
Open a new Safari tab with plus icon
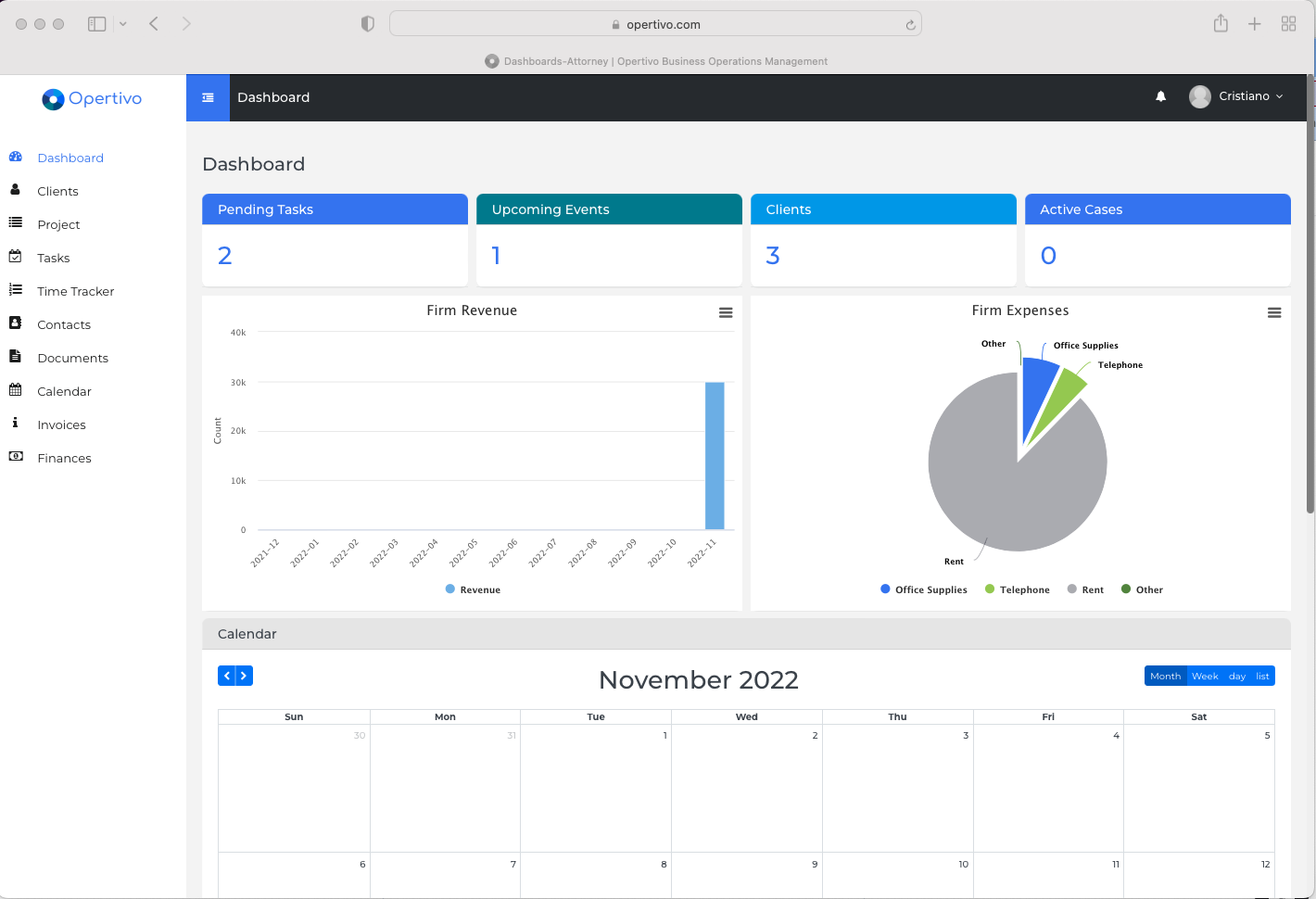click(1254, 24)
